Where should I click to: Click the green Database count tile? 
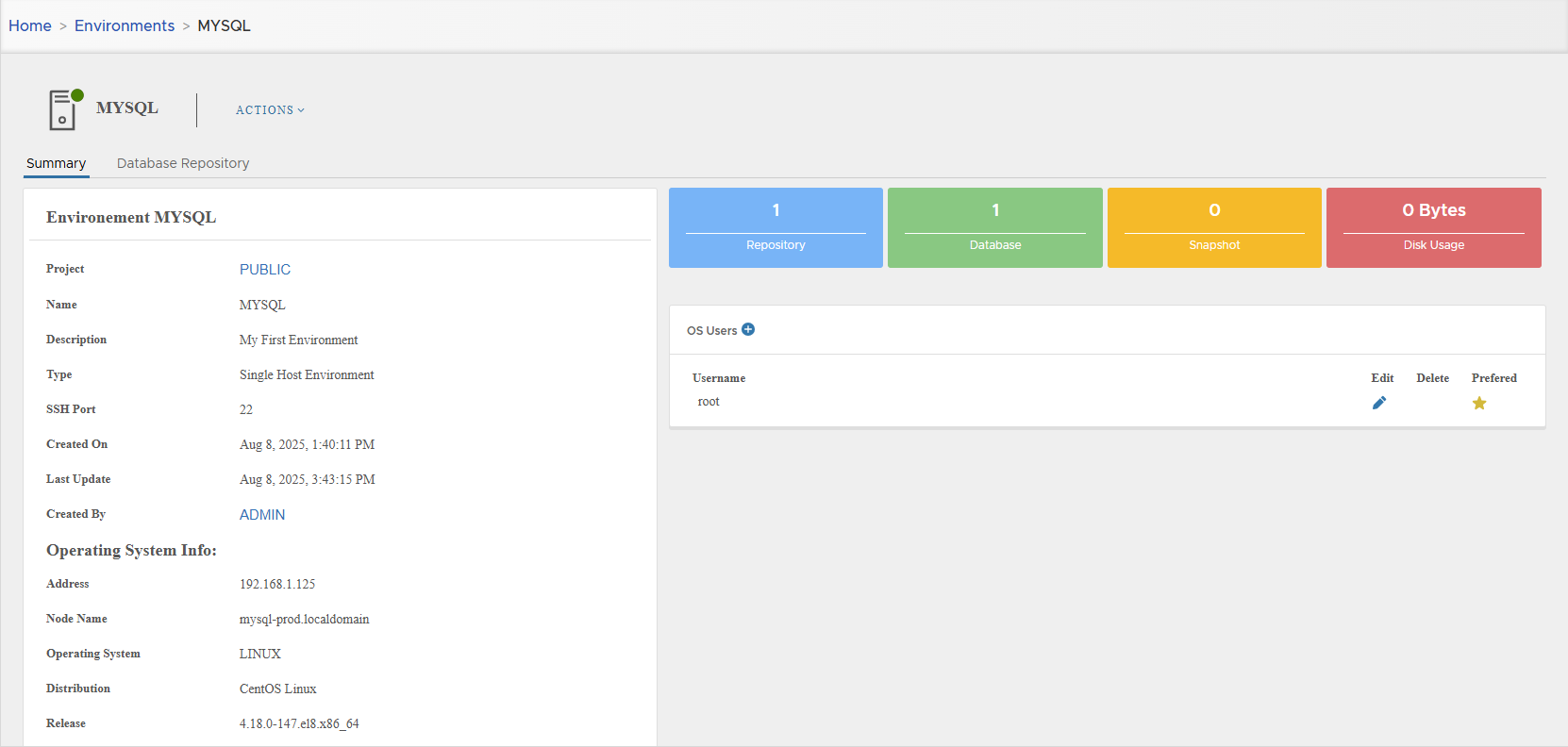click(x=994, y=227)
